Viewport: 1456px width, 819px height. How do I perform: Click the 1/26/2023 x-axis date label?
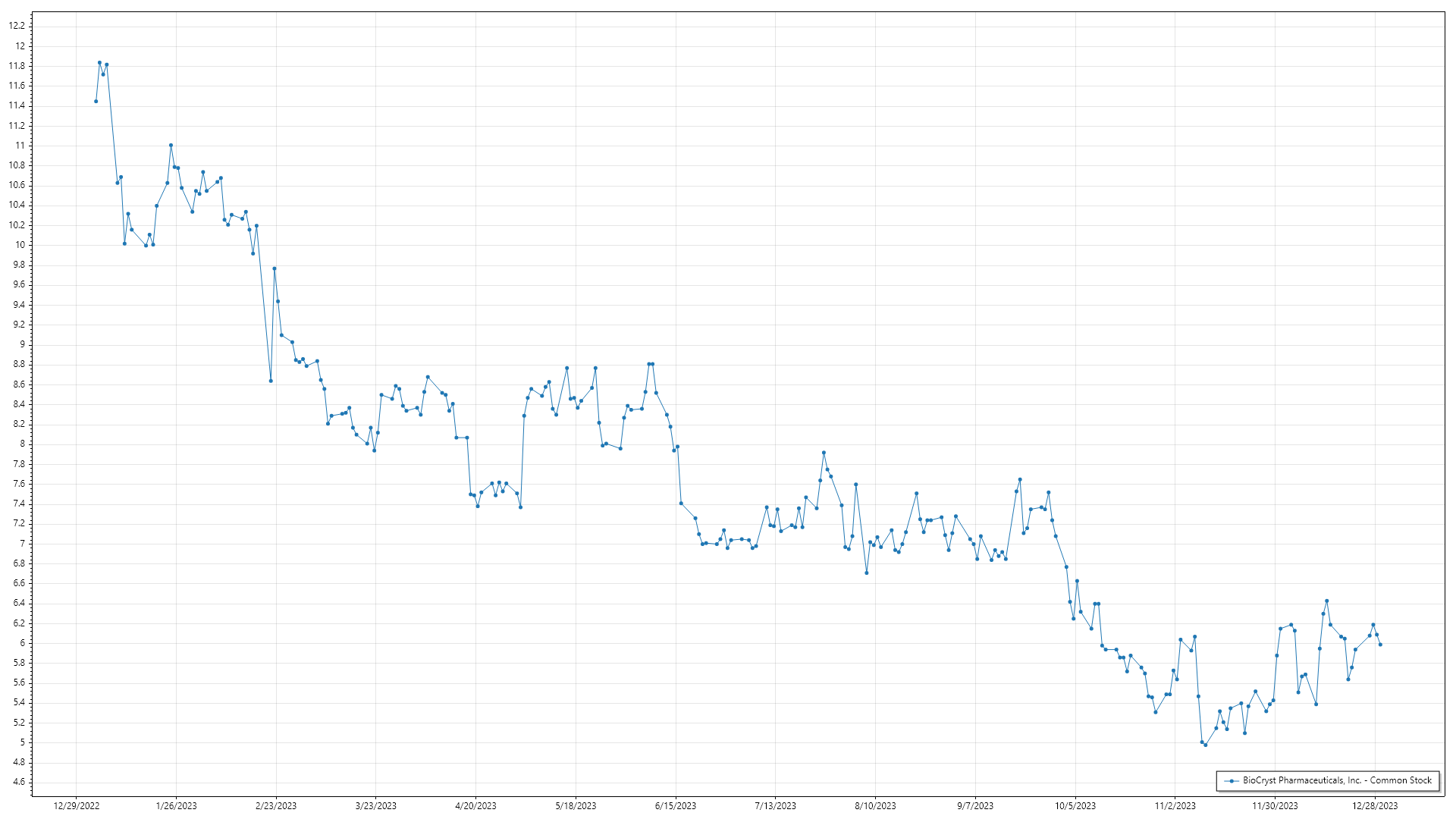[x=176, y=806]
